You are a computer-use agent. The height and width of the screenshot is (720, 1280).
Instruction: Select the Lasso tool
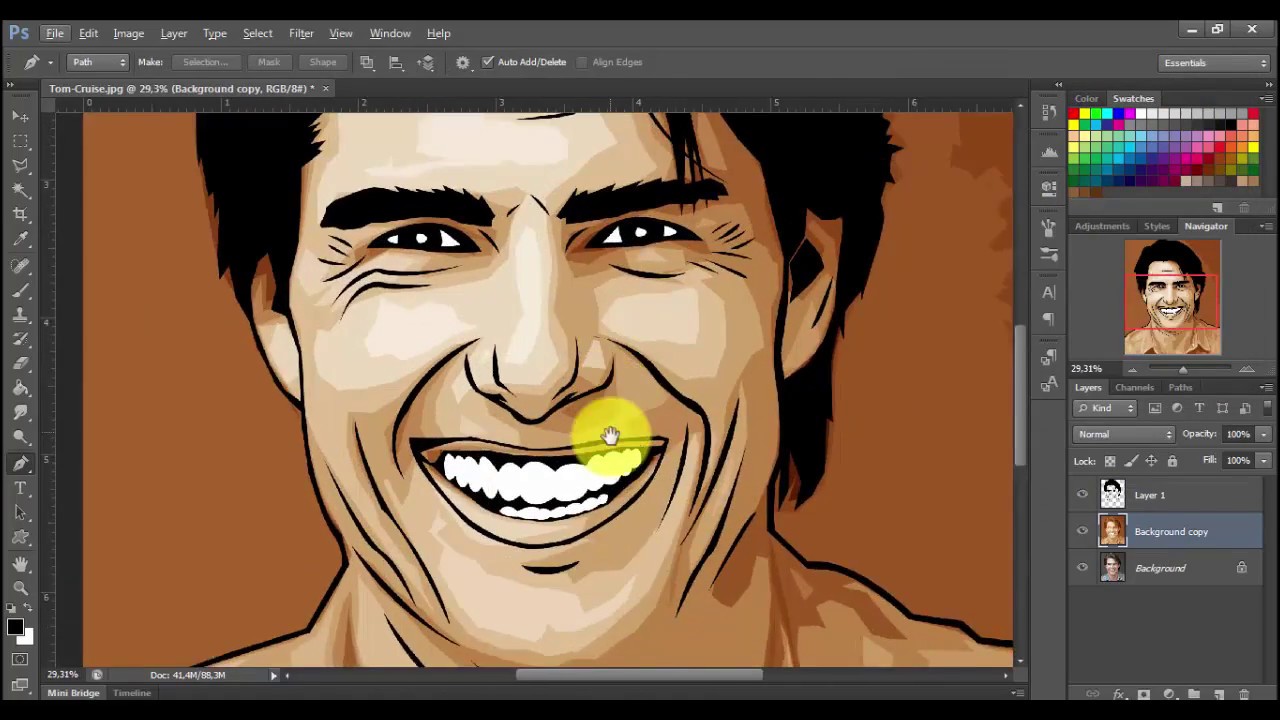[x=21, y=166]
